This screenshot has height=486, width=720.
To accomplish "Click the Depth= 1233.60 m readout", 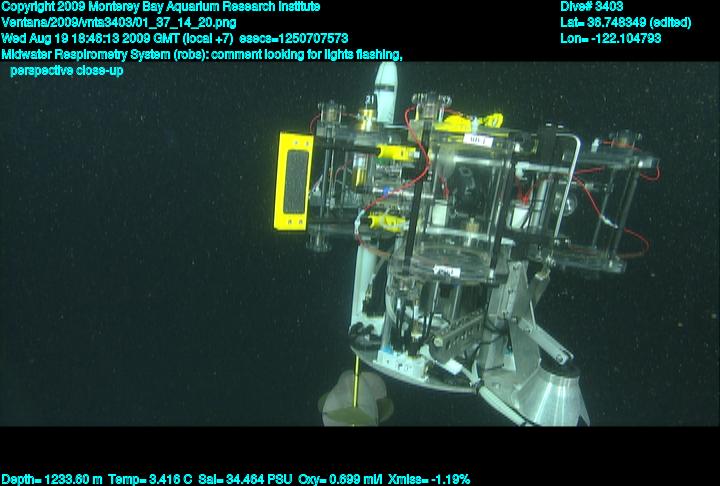I will (52, 480).
